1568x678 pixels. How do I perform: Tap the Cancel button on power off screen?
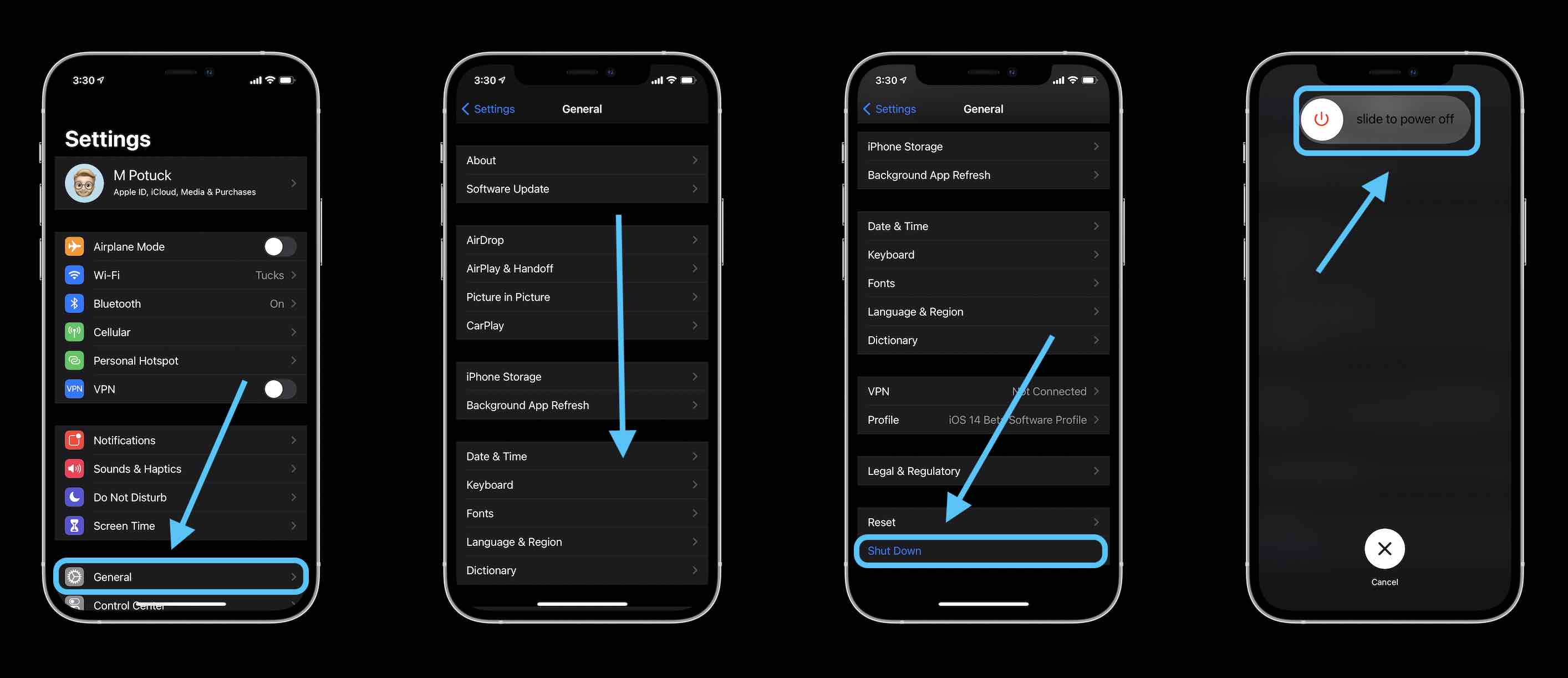1384,548
